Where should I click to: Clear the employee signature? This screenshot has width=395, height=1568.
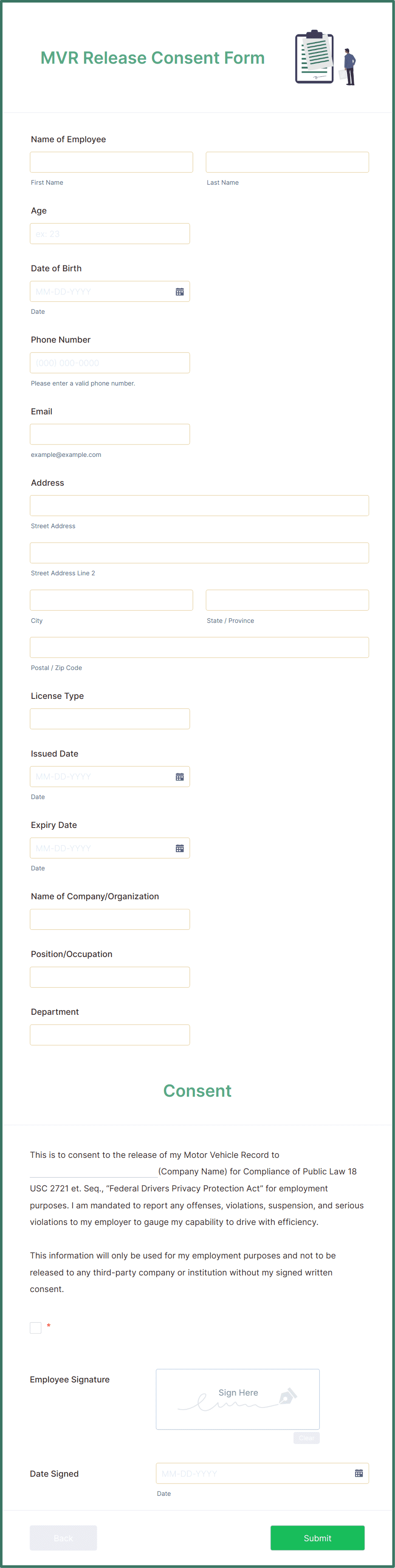306,1438
